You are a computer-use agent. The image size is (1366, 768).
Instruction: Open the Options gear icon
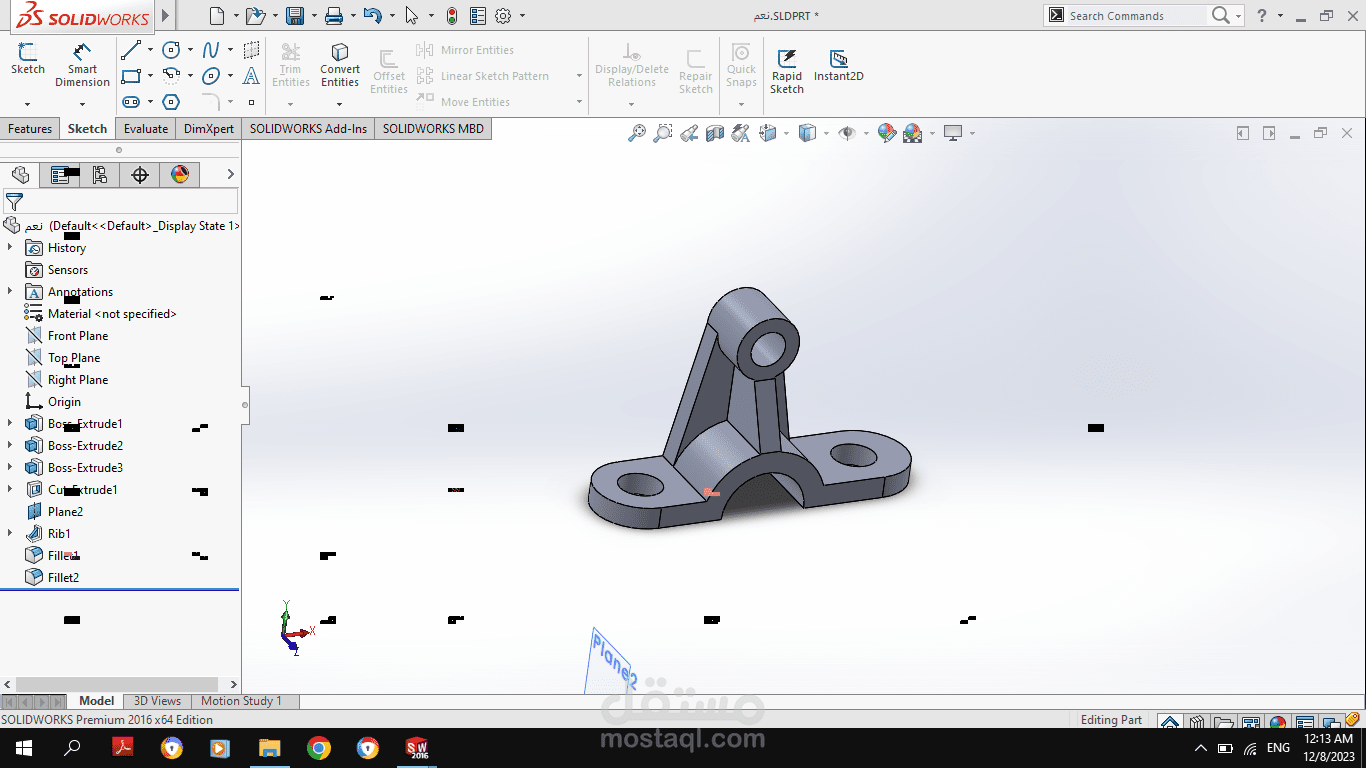pyautogui.click(x=503, y=16)
